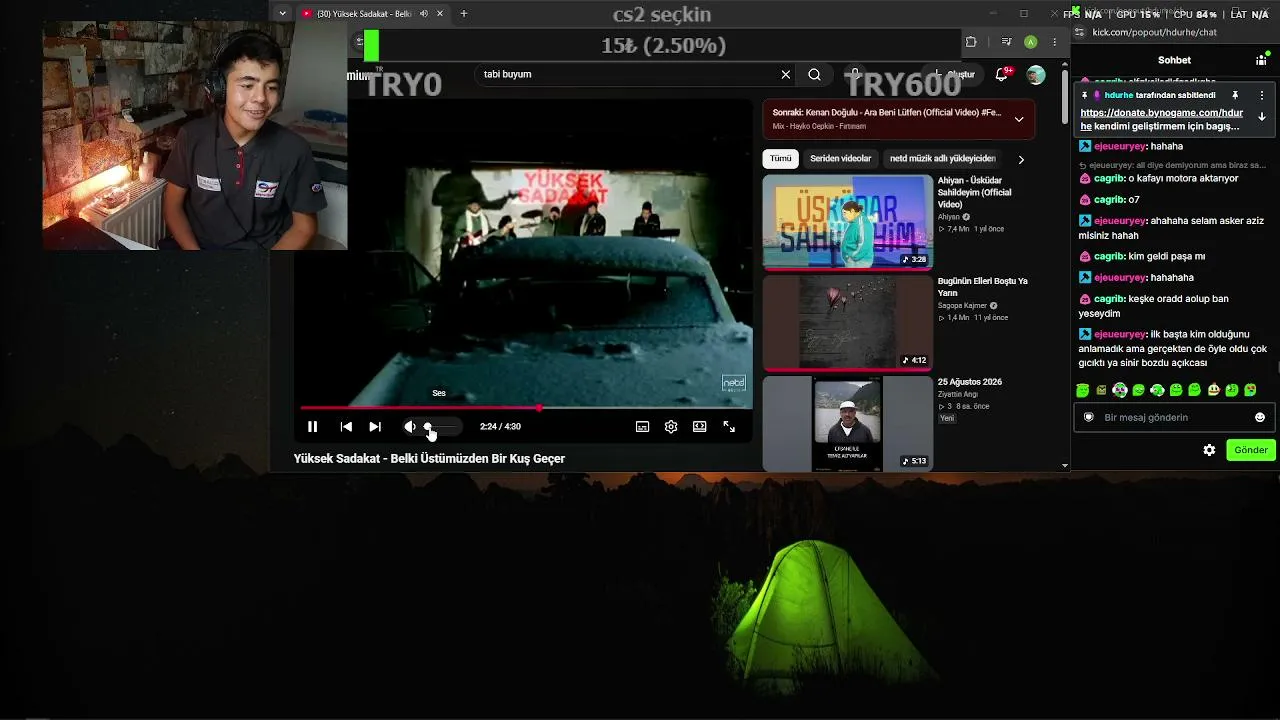Select the Tümü filter chip

[780, 158]
